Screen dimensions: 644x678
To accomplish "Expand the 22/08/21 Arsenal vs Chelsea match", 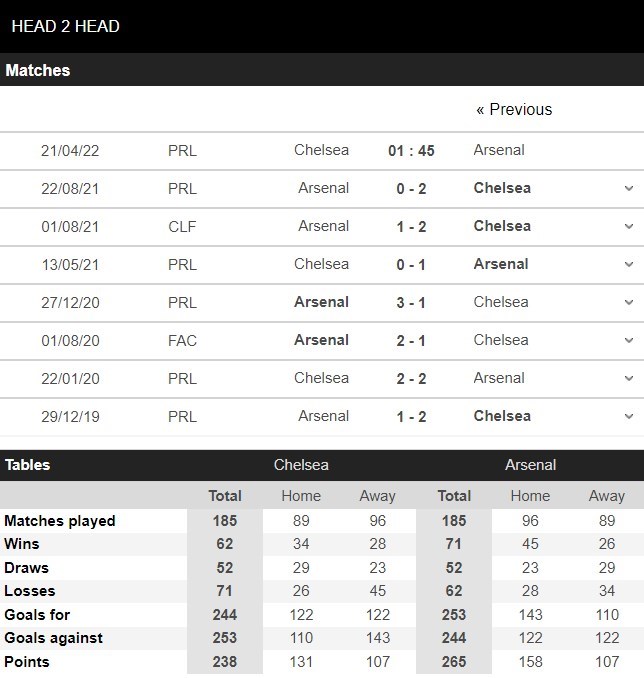I will point(629,188).
